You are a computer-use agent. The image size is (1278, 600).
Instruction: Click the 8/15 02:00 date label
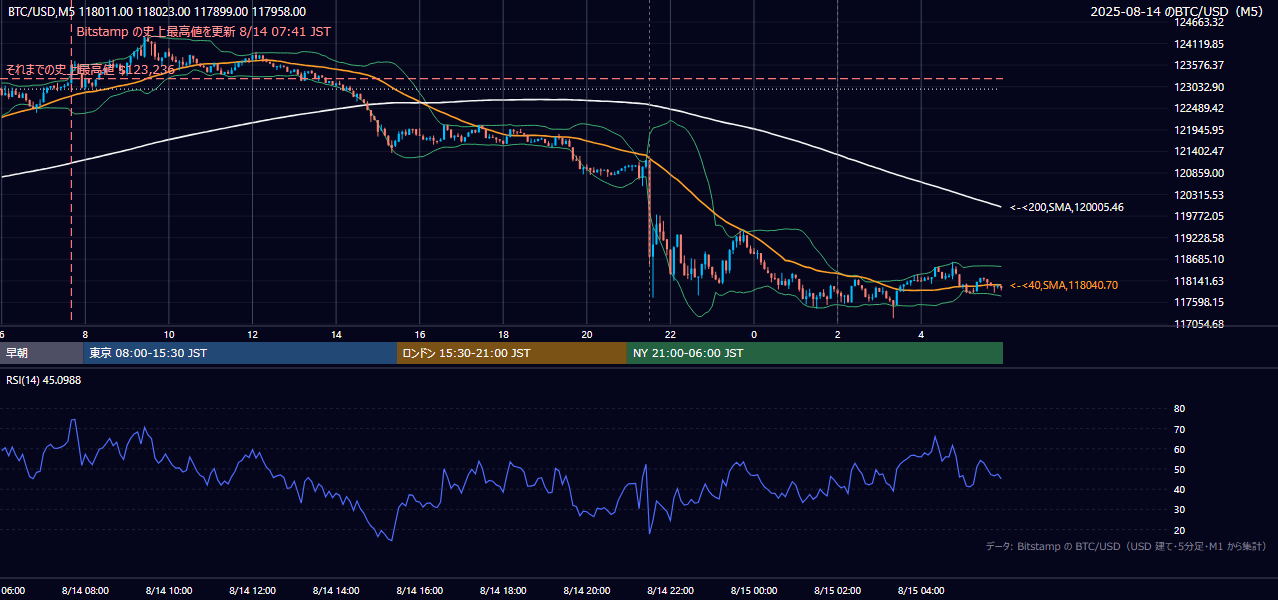click(x=837, y=591)
